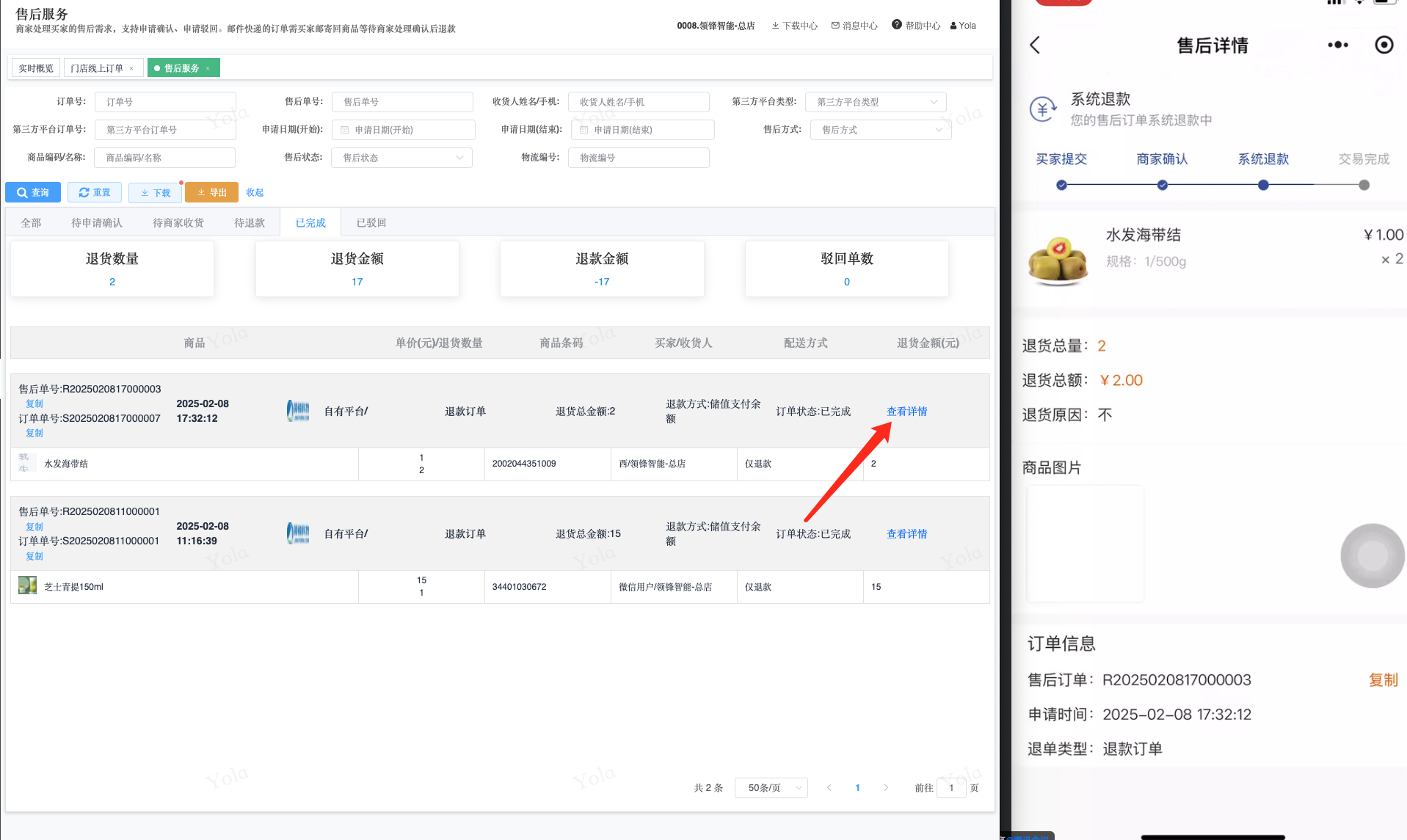Click the 系统退款 progress step marker

1263,185
